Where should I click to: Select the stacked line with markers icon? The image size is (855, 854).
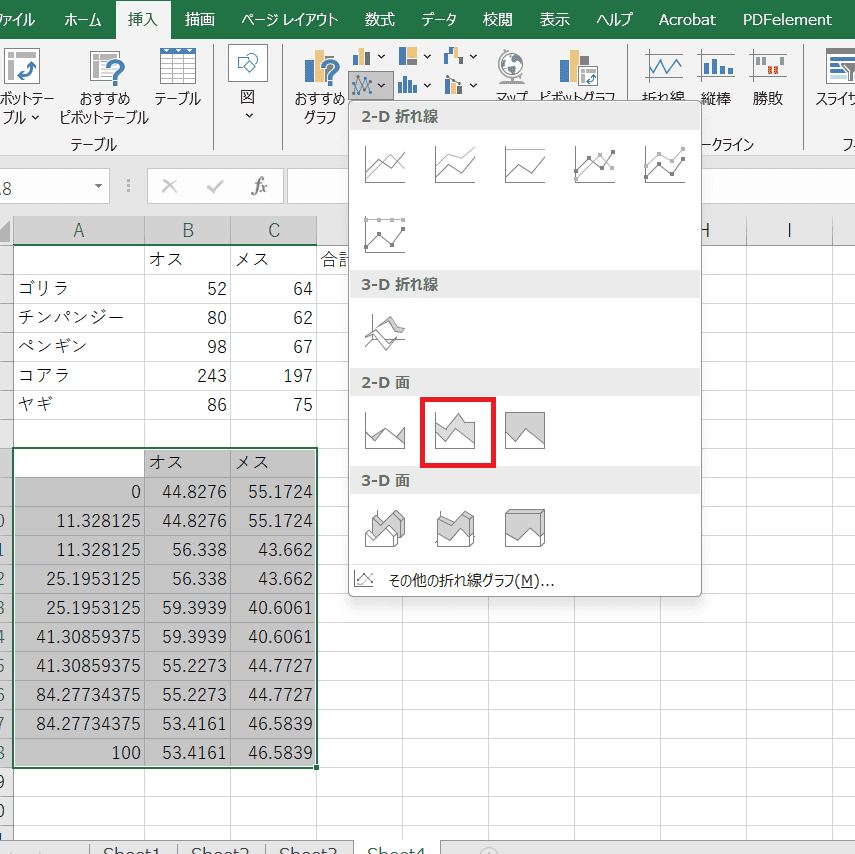(664, 165)
